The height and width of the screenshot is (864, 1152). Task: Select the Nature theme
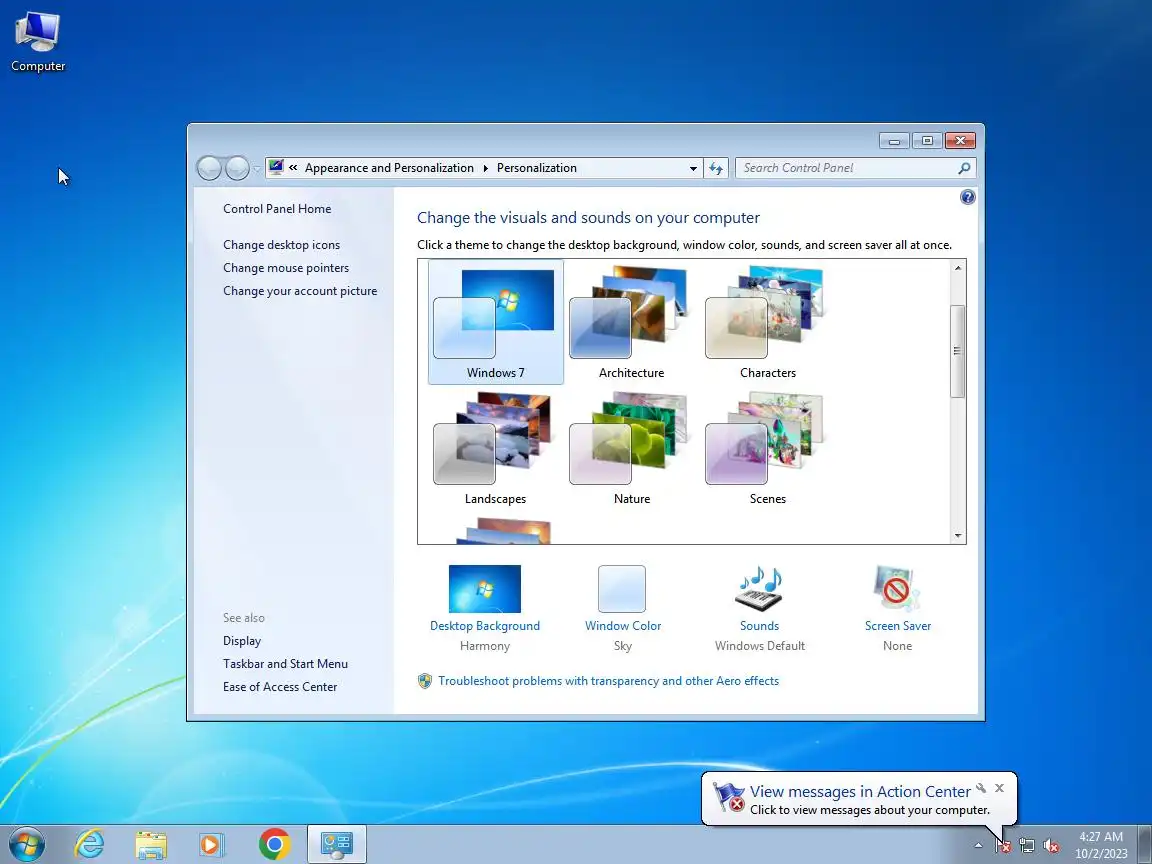click(x=631, y=448)
